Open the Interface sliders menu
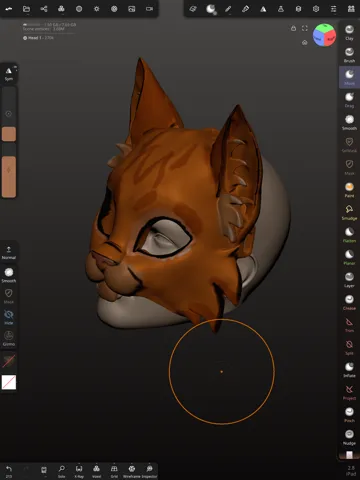Screen dimensions: 360x480 334,9
